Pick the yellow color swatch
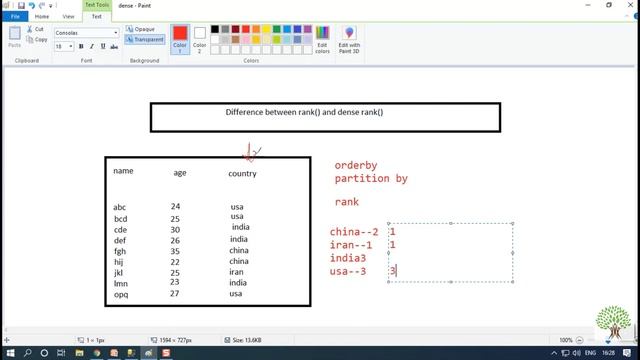This screenshot has width=640, height=360. (267, 29)
